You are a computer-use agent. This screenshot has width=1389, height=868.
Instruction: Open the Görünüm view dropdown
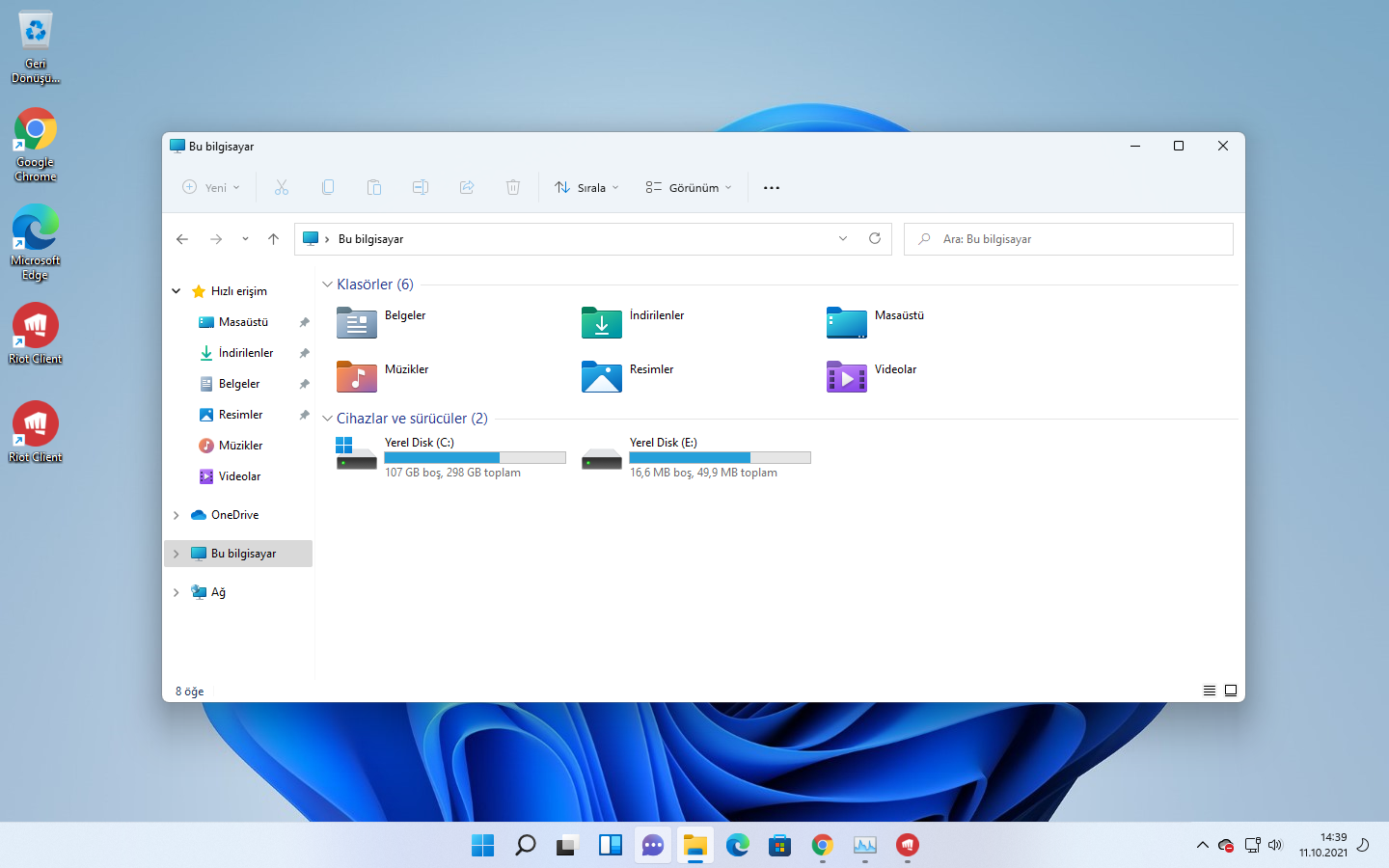point(689,187)
